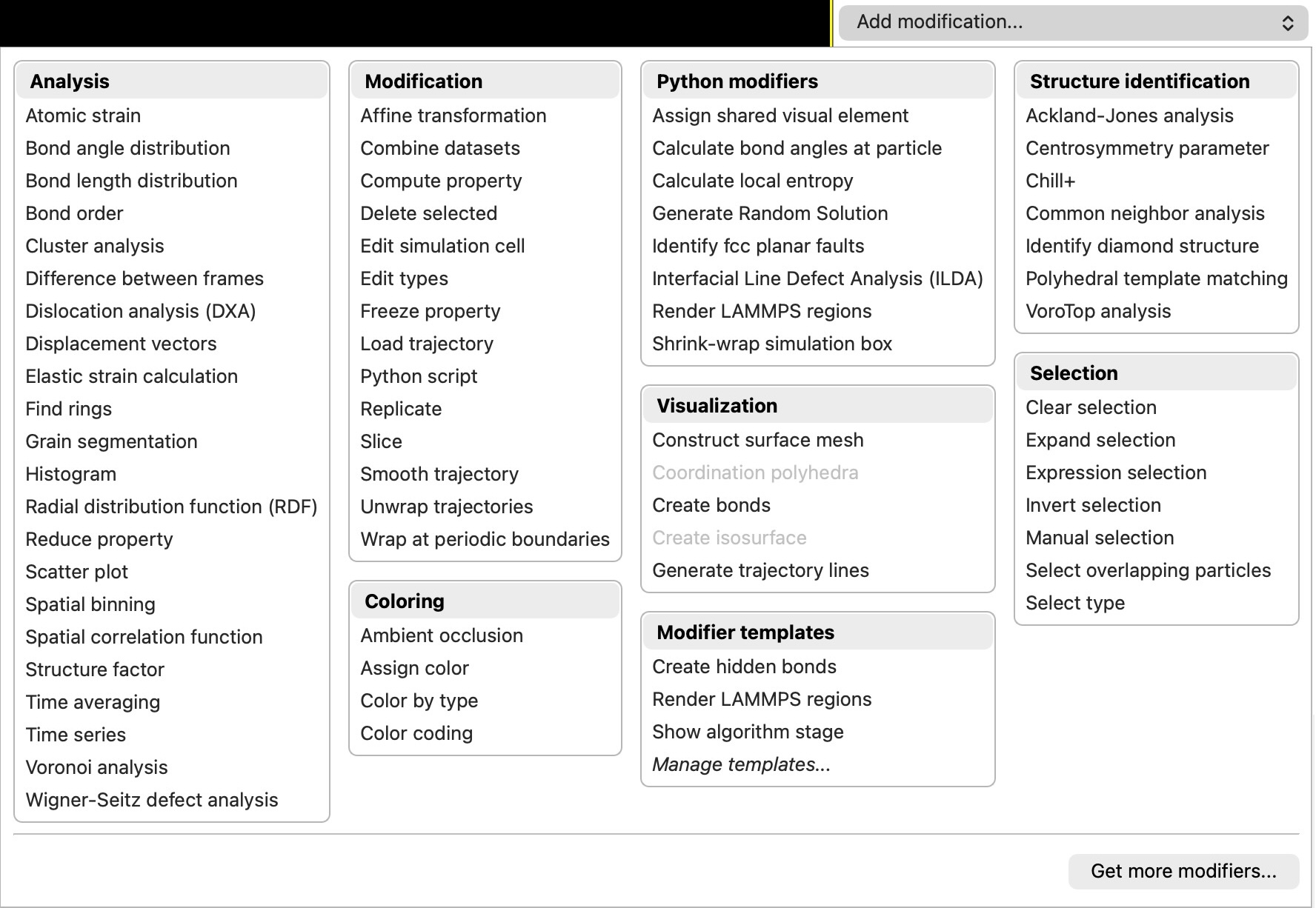
Task: Pick Wrap at periodic boundaries
Action: click(x=485, y=539)
